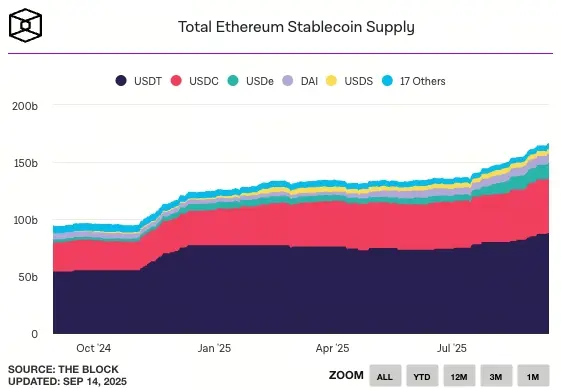Click the 200b y-axis label
This screenshot has width=561, height=390.
[25, 106]
